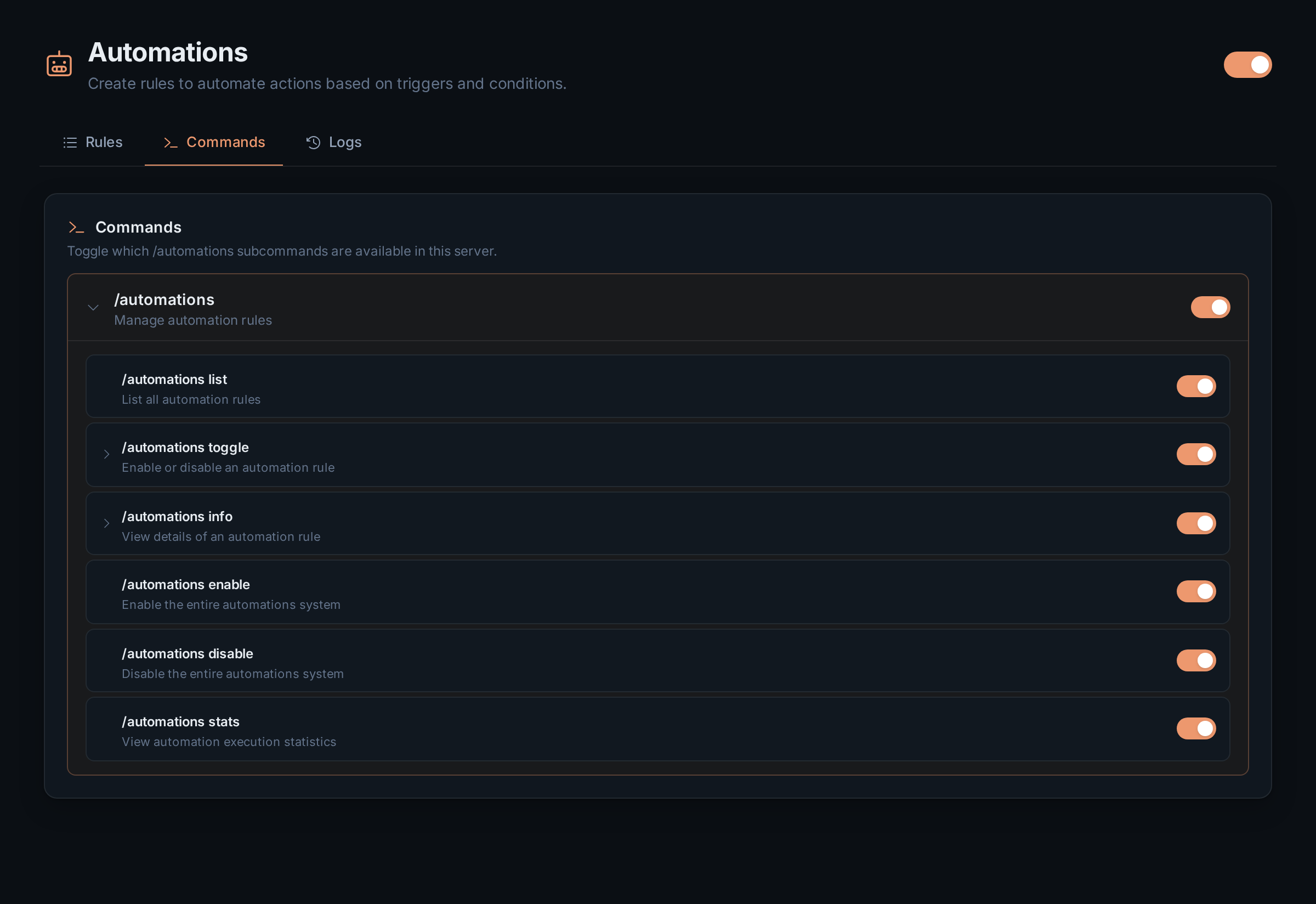Switch off the /automations toggle subcommand
Screen dimensions: 1316x904
[x=1196, y=454]
